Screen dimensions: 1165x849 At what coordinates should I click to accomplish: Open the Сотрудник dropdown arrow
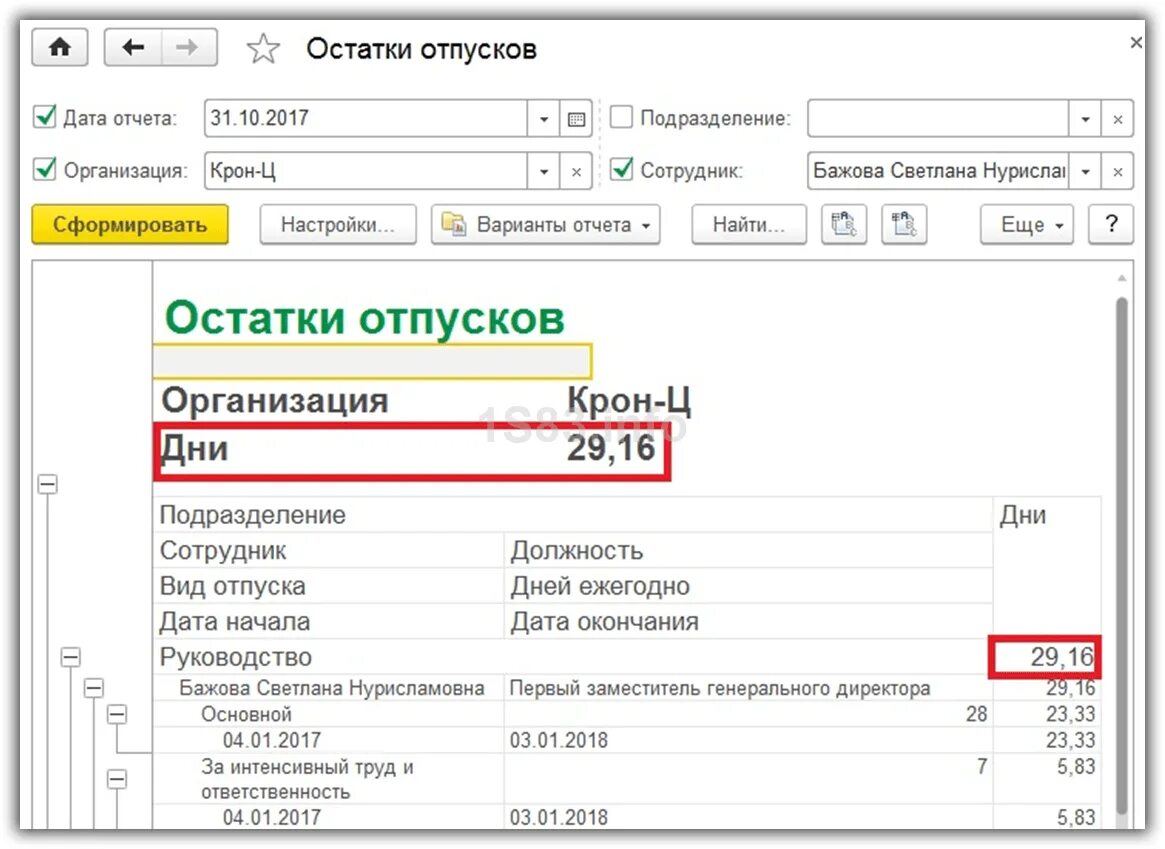(1086, 172)
